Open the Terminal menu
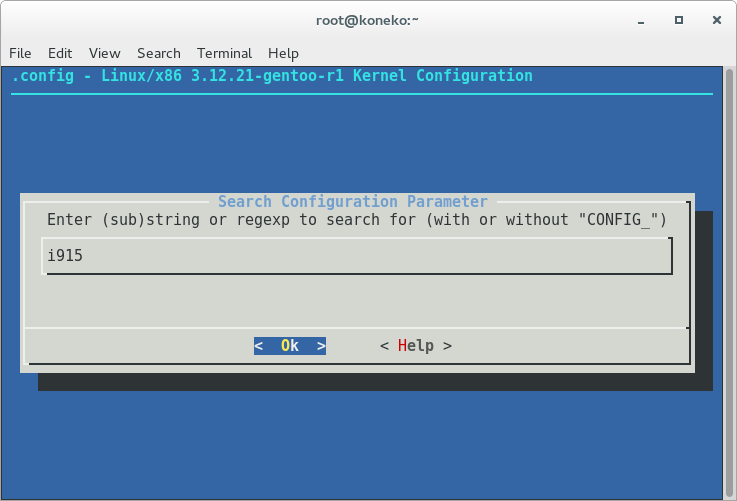 tap(224, 53)
